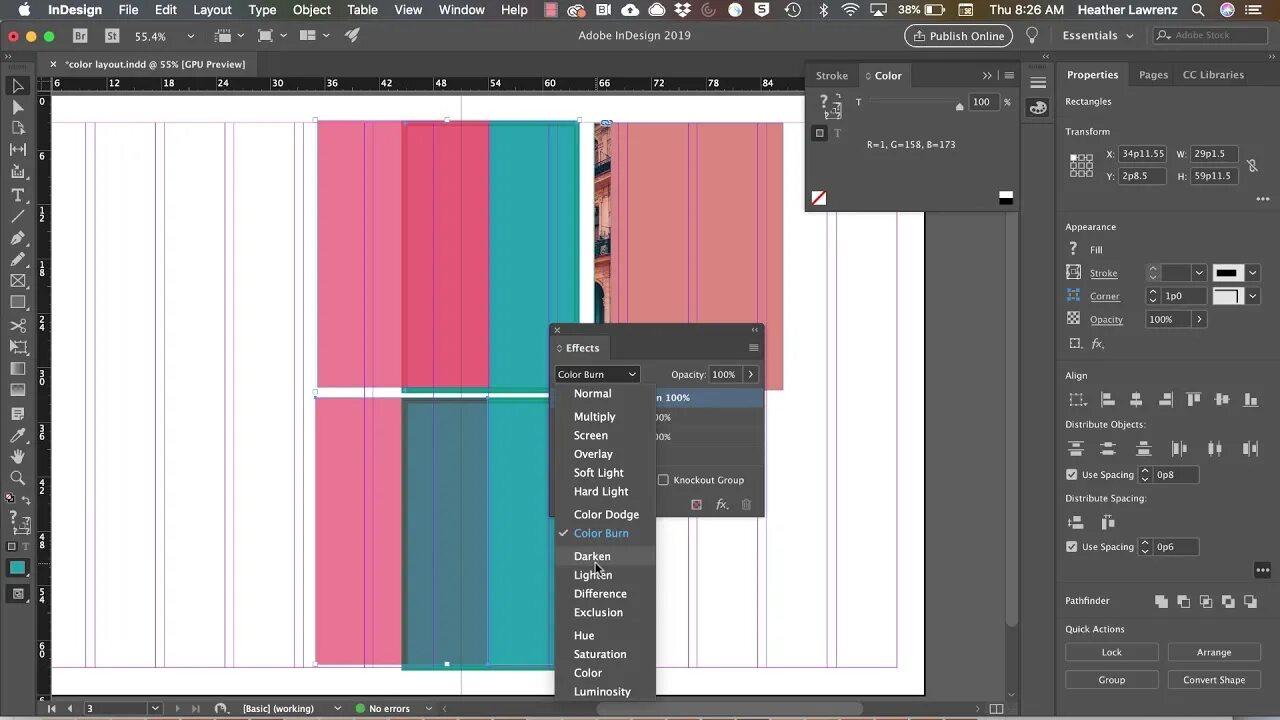The image size is (1280, 720).
Task: Select the Selection tool arrow
Action: [17, 86]
